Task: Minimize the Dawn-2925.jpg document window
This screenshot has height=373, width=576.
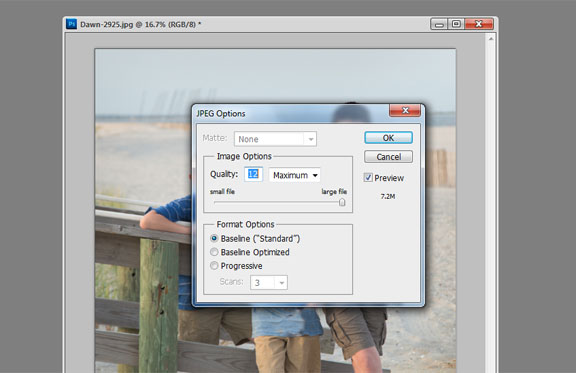Action: click(439, 24)
